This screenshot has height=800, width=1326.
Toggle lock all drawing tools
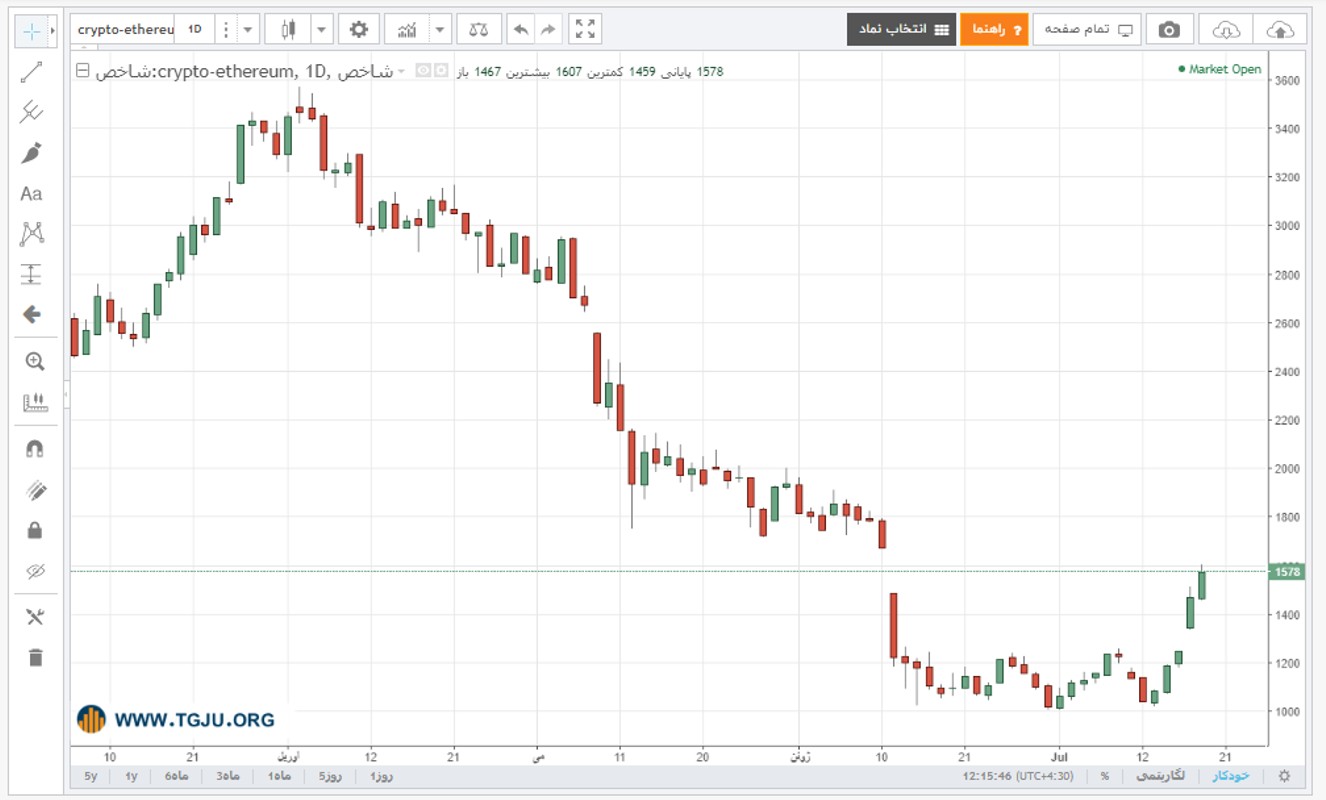[x=35, y=530]
